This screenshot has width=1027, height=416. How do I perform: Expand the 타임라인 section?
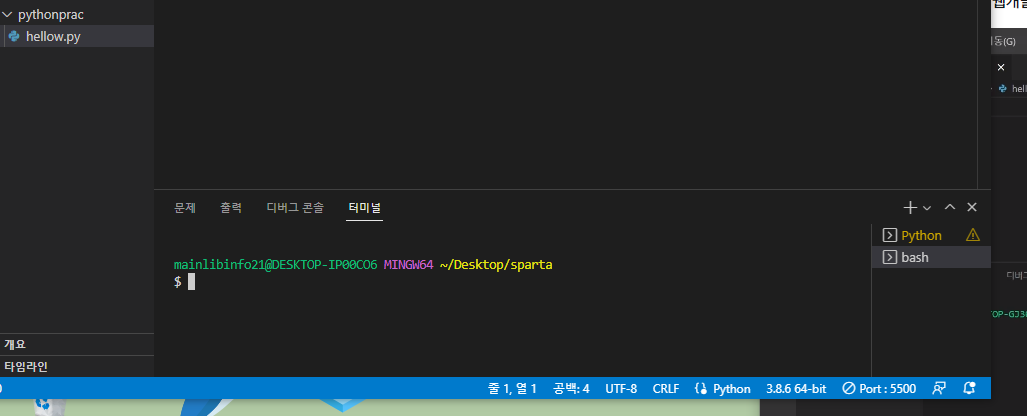click(x=77, y=367)
